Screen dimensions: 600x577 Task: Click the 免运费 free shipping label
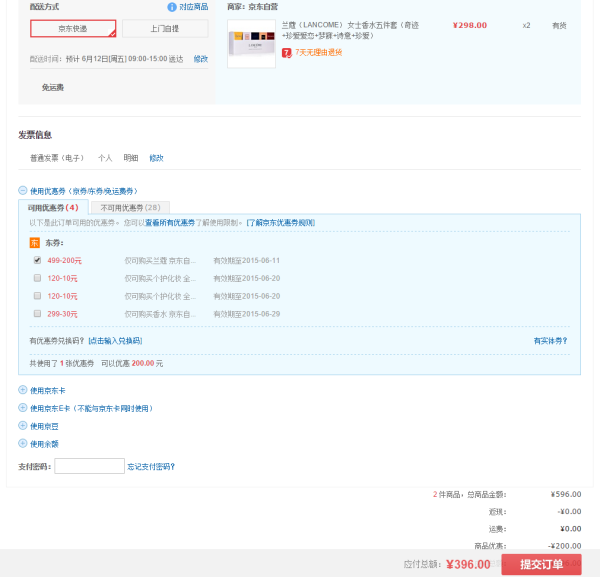[53, 88]
